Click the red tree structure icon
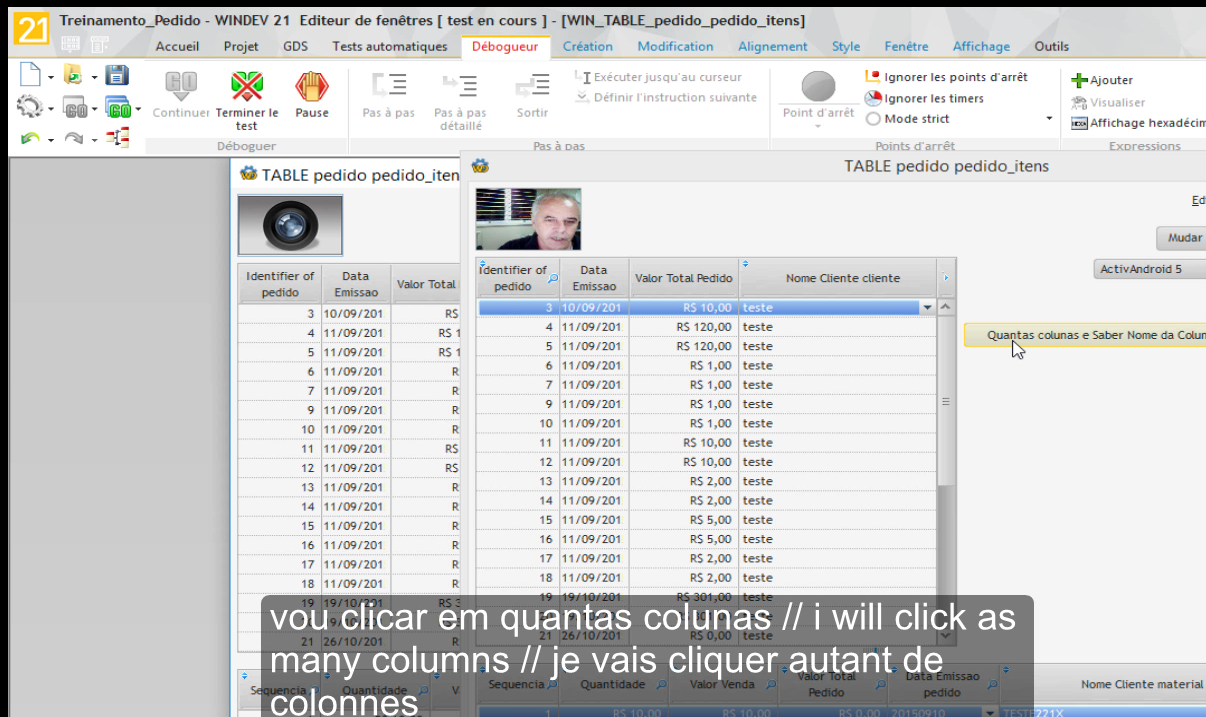This screenshot has height=717, width=1206. pyautogui.click(x=118, y=137)
